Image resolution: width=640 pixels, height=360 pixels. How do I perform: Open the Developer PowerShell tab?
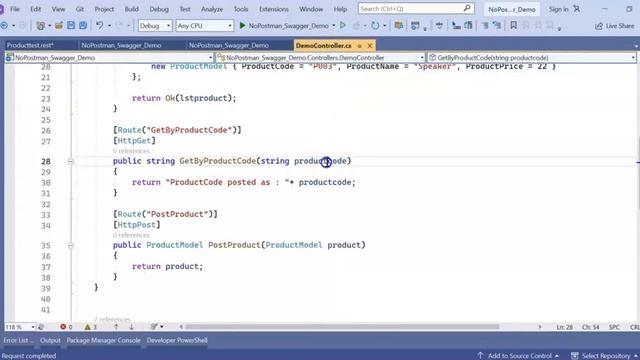pos(177,340)
